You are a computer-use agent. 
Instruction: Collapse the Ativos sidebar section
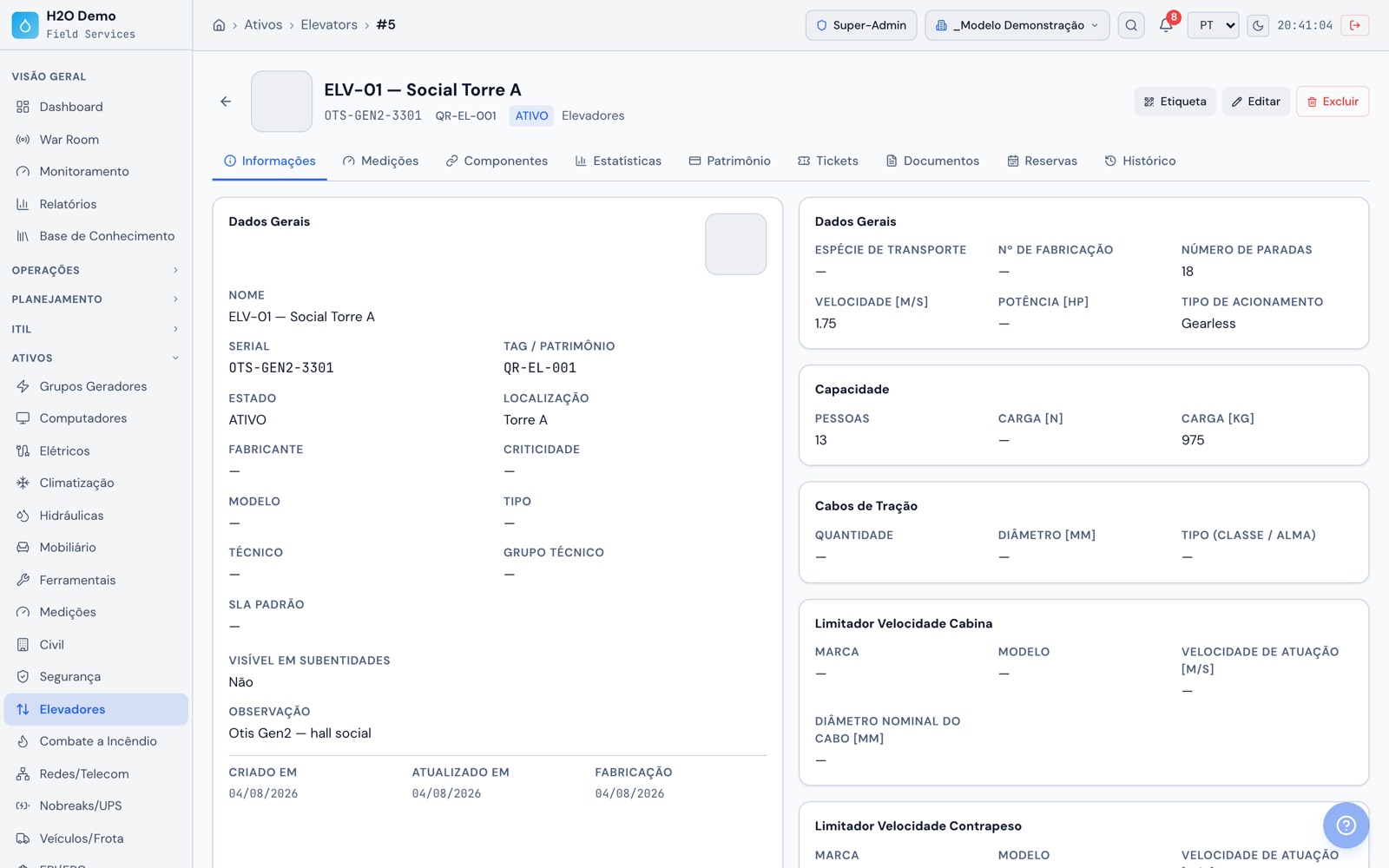coord(96,358)
